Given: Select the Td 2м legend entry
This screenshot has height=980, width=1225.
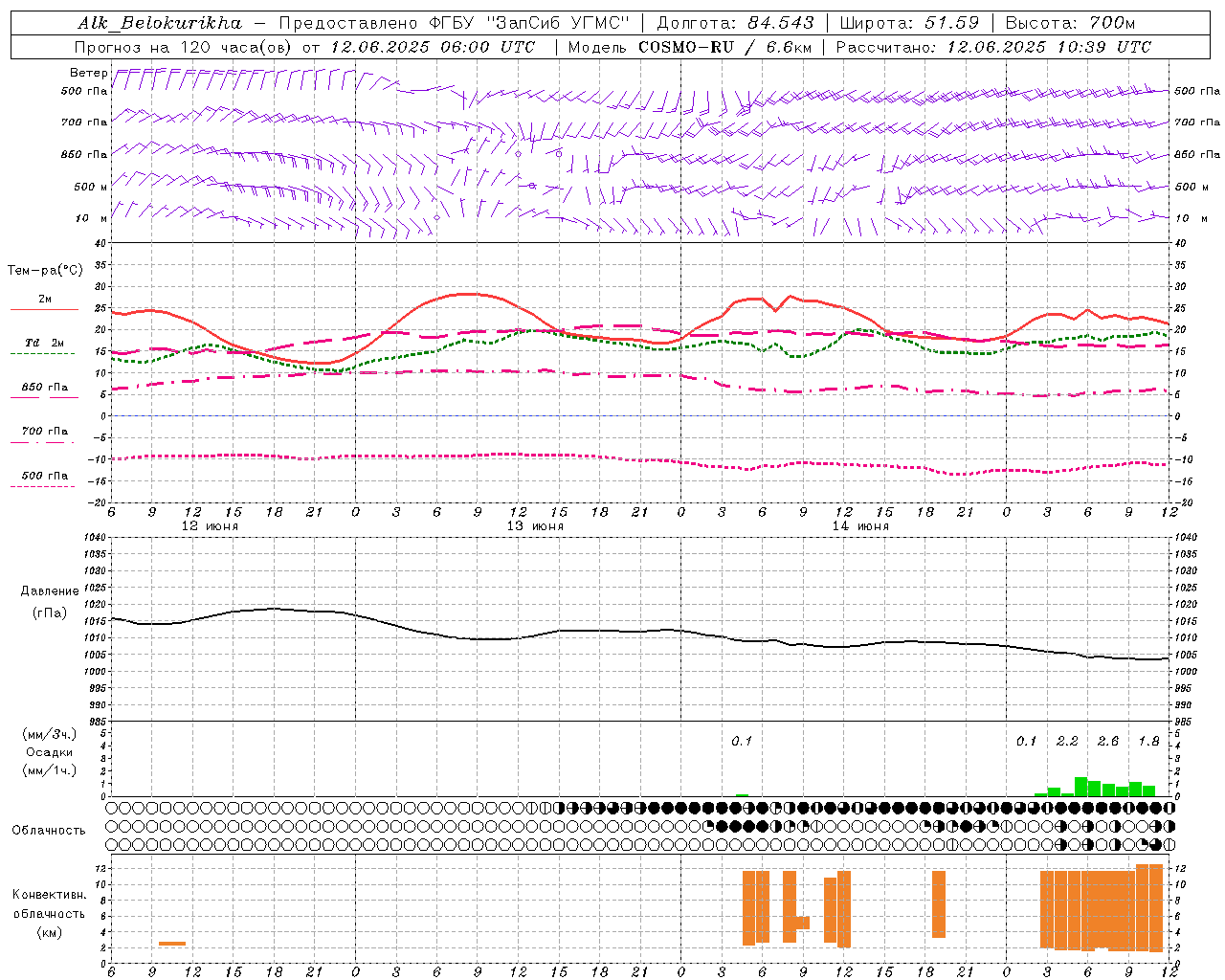Looking at the screenshot, I should [x=44, y=343].
